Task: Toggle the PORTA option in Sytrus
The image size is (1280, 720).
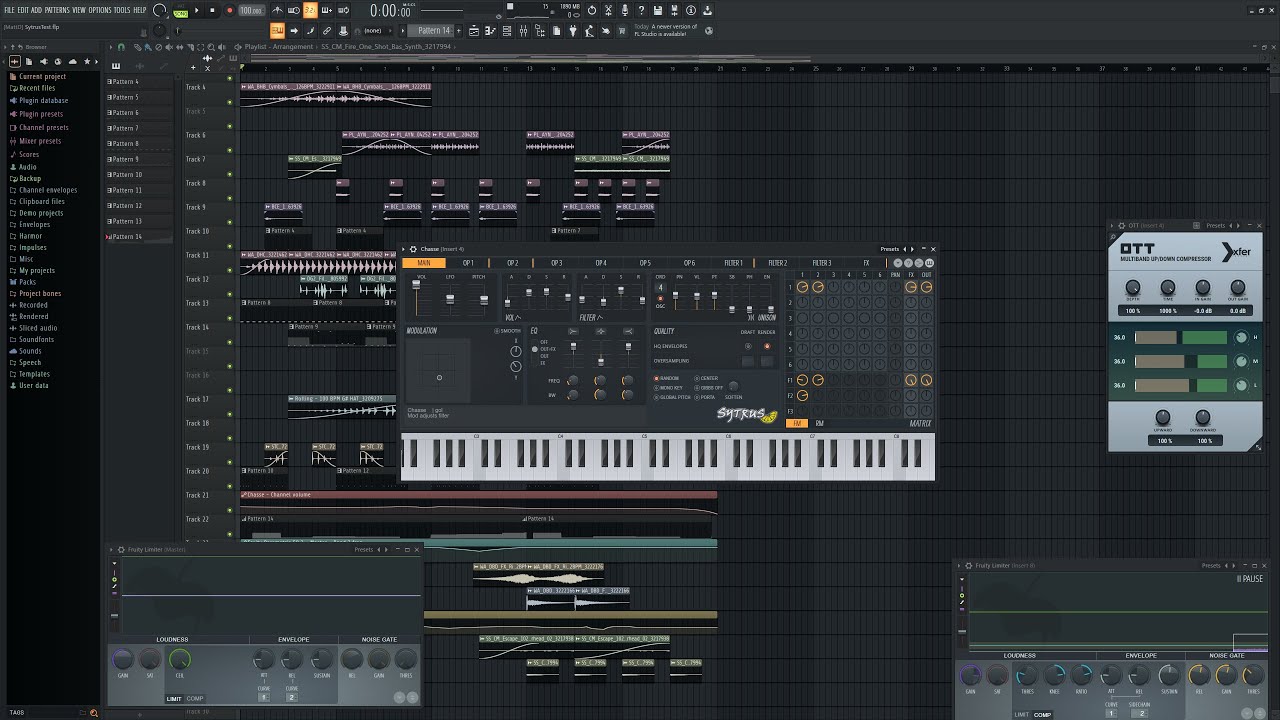Action: coord(705,397)
